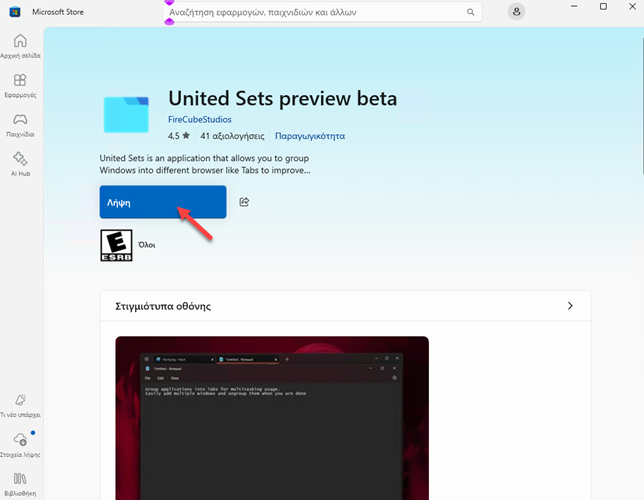Open the user account profile icon

click(x=516, y=12)
